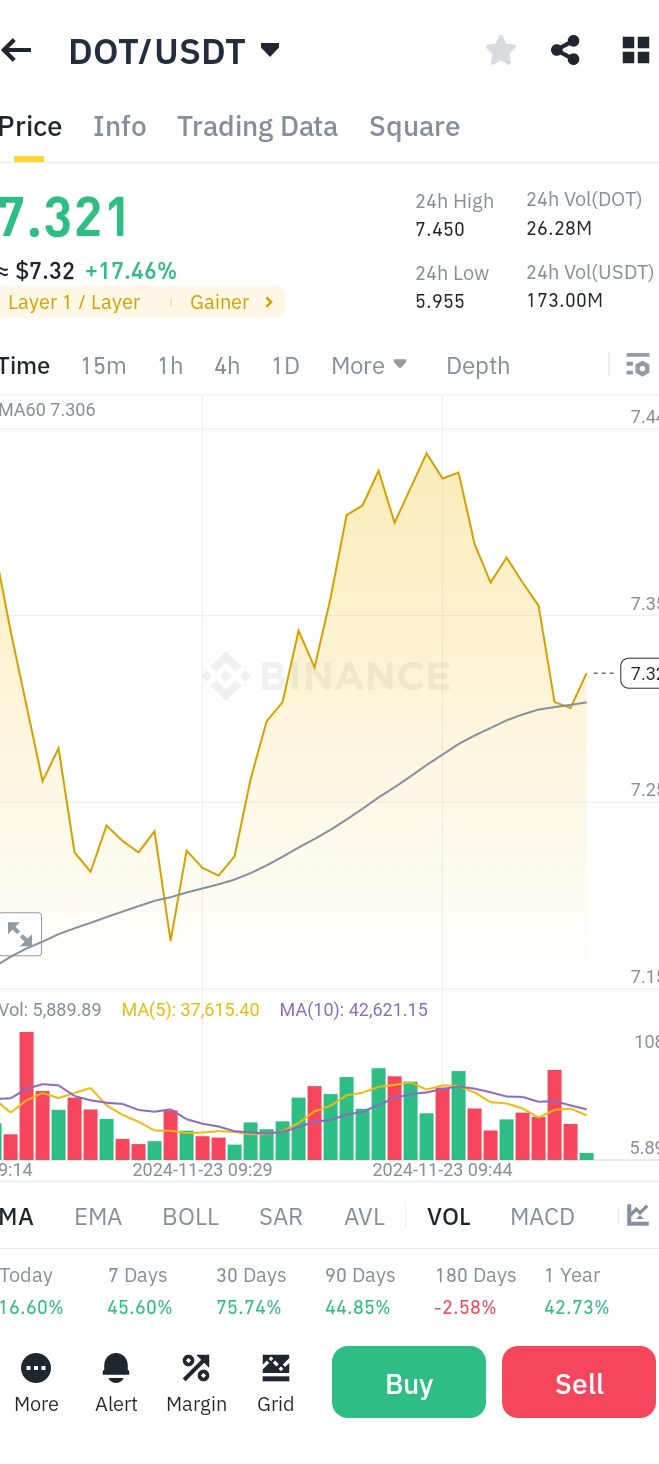
Task: Turn on the BOLL indicator
Action: point(190,1217)
